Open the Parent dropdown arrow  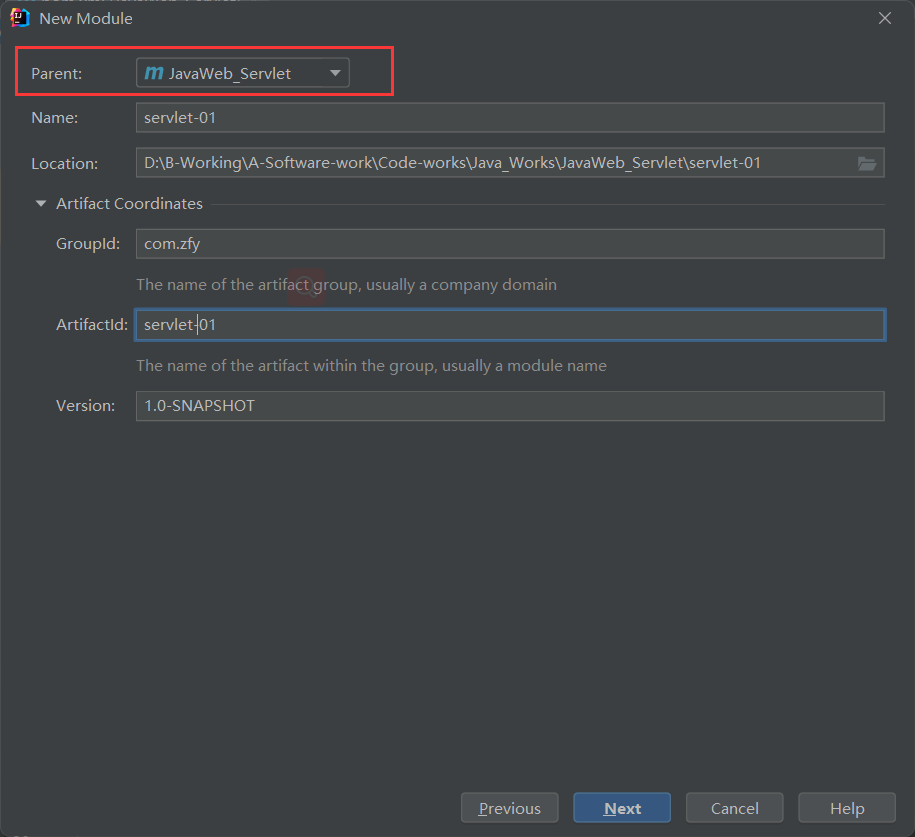coord(335,73)
